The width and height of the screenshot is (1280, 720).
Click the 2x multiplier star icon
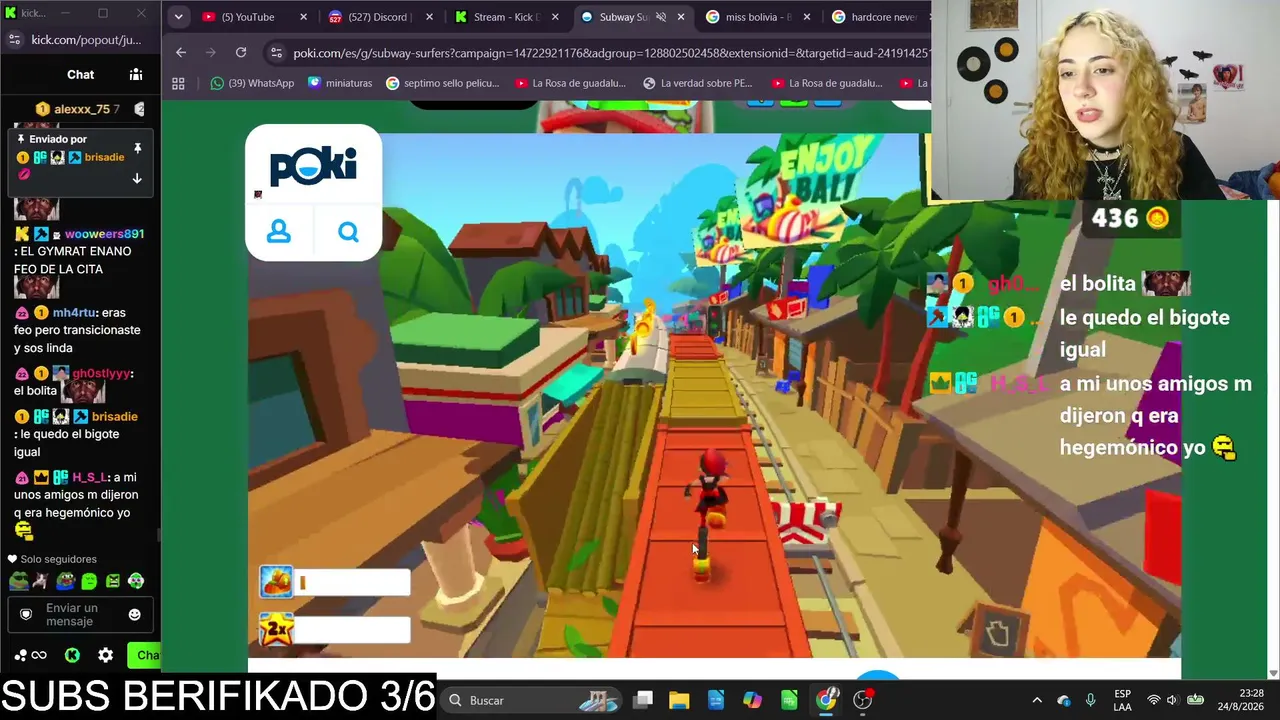point(277,630)
